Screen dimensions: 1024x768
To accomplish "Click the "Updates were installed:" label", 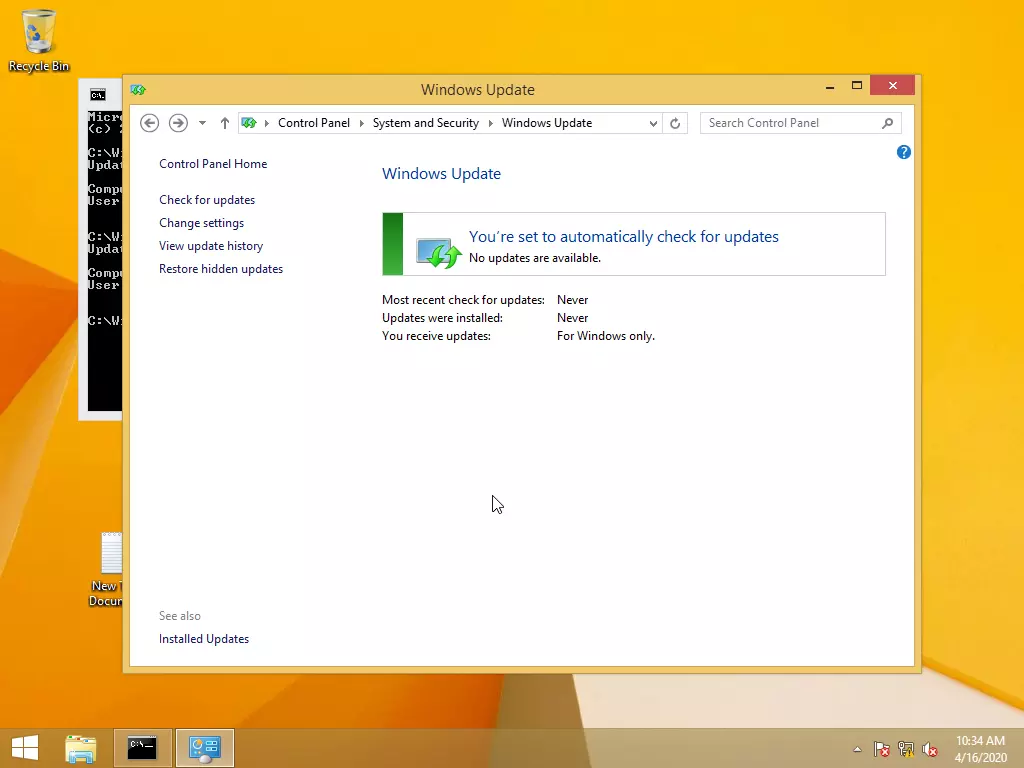I will click(x=442, y=318).
